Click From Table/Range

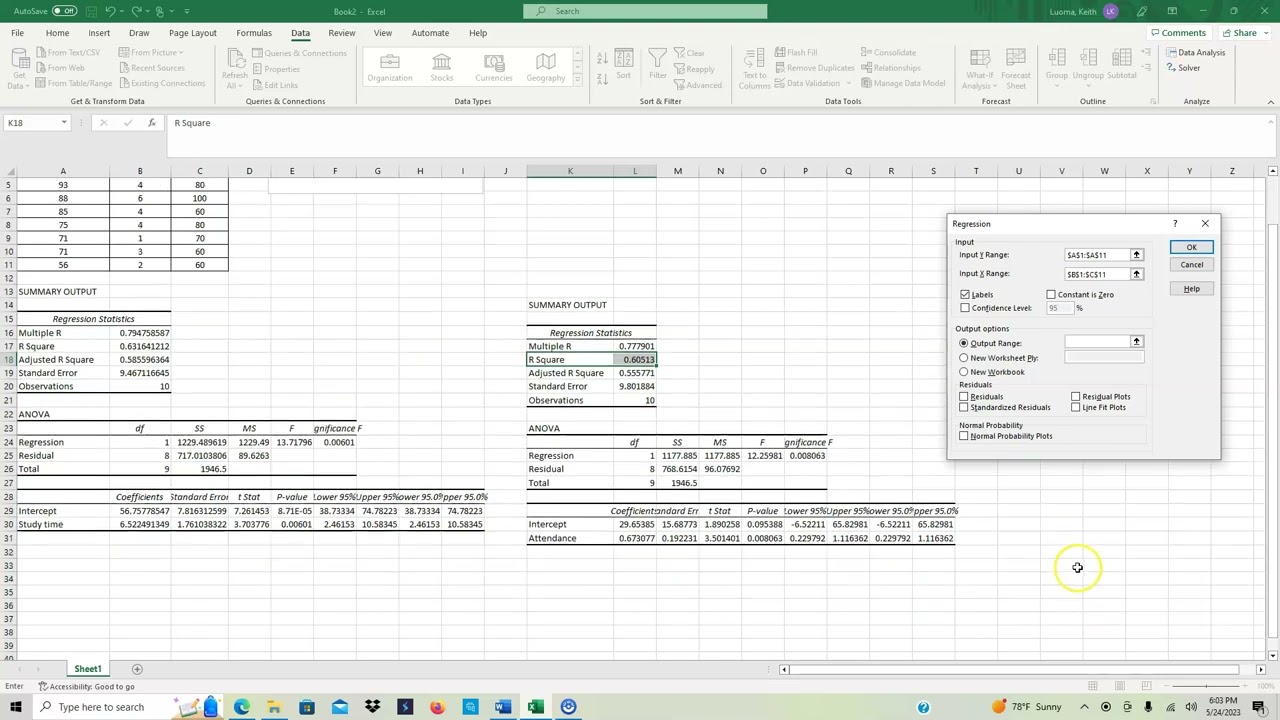[x=75, y=83]
